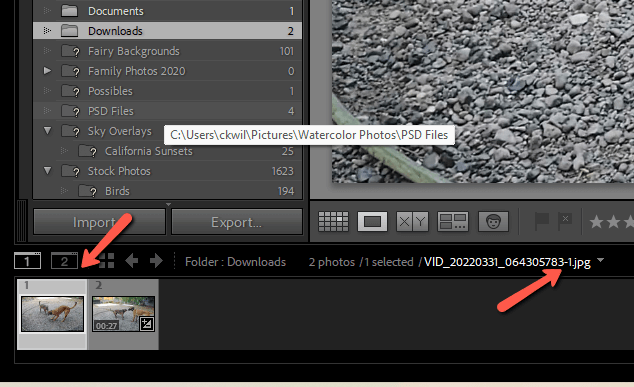Toggle the second monitor window button
This screenshot has height=387, width=634.
click(x=64, y=261)
